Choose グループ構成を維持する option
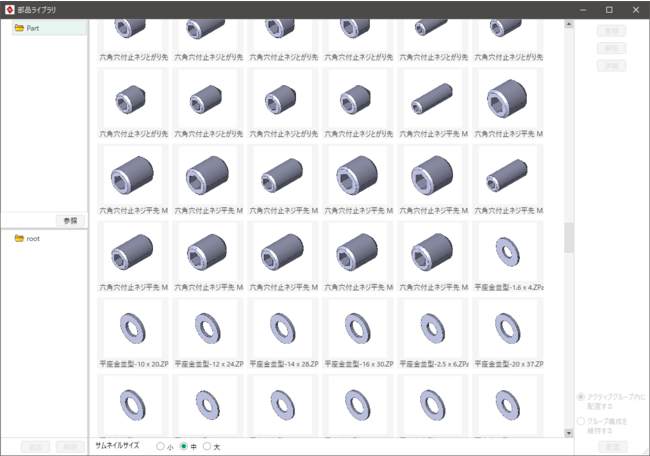Image resolution: width=650 pixels, height=456 pixels. (x=581, y=421)
